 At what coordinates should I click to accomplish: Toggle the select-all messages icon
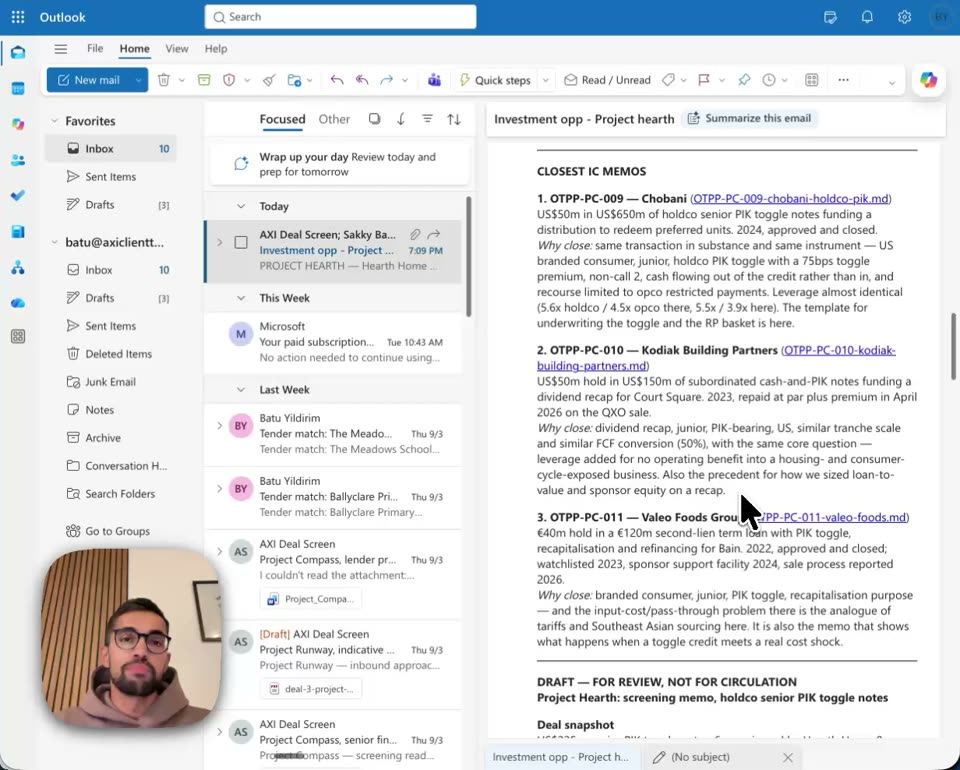click(374, 119)
